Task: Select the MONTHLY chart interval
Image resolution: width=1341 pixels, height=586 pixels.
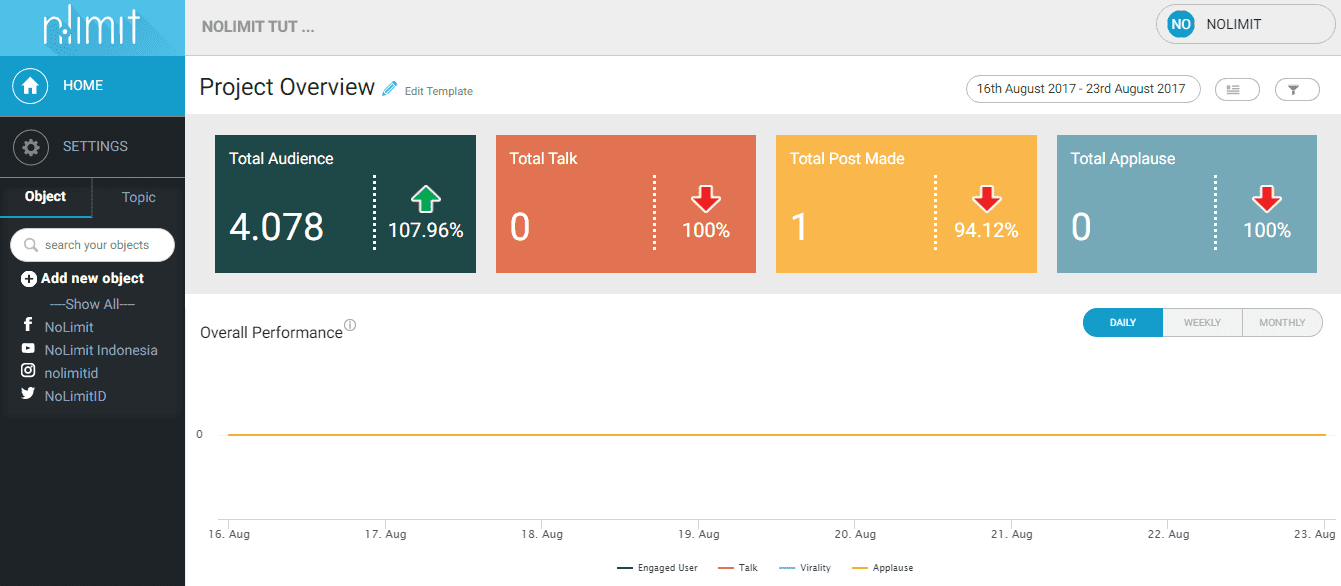Action: tap(1282, 323)
